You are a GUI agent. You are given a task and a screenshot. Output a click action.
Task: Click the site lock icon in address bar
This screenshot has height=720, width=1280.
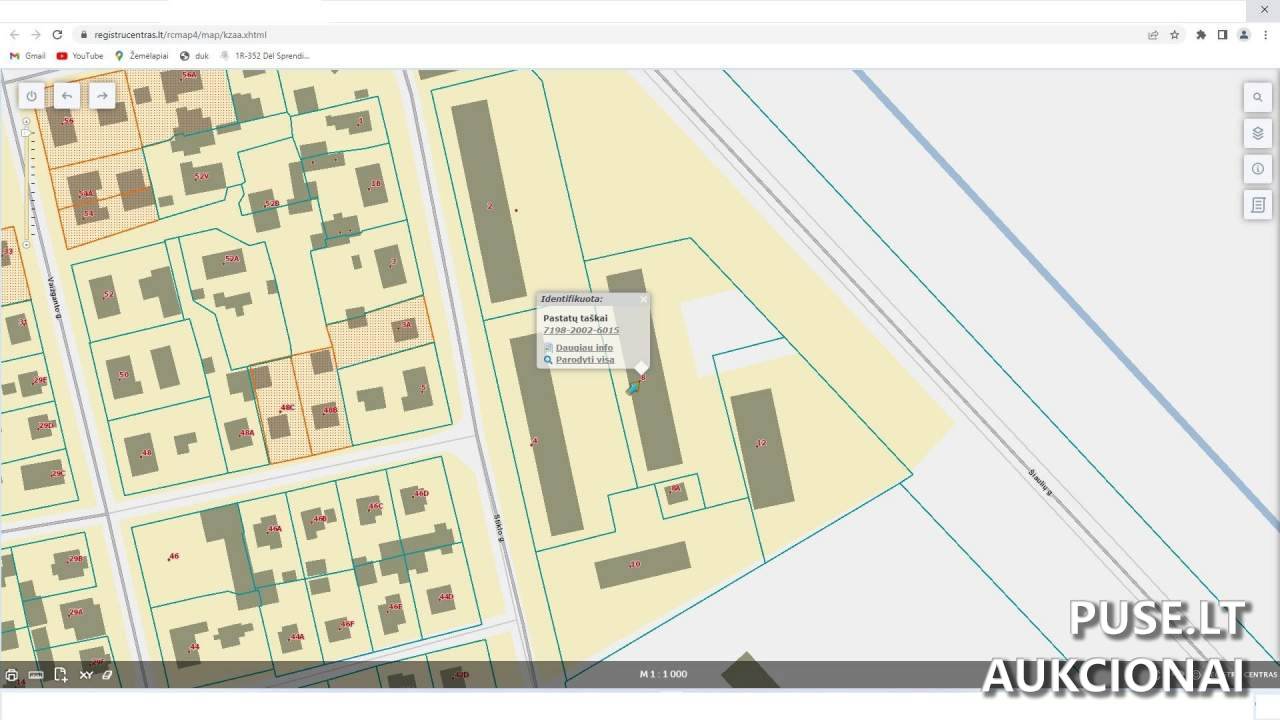tap(84, 35)
